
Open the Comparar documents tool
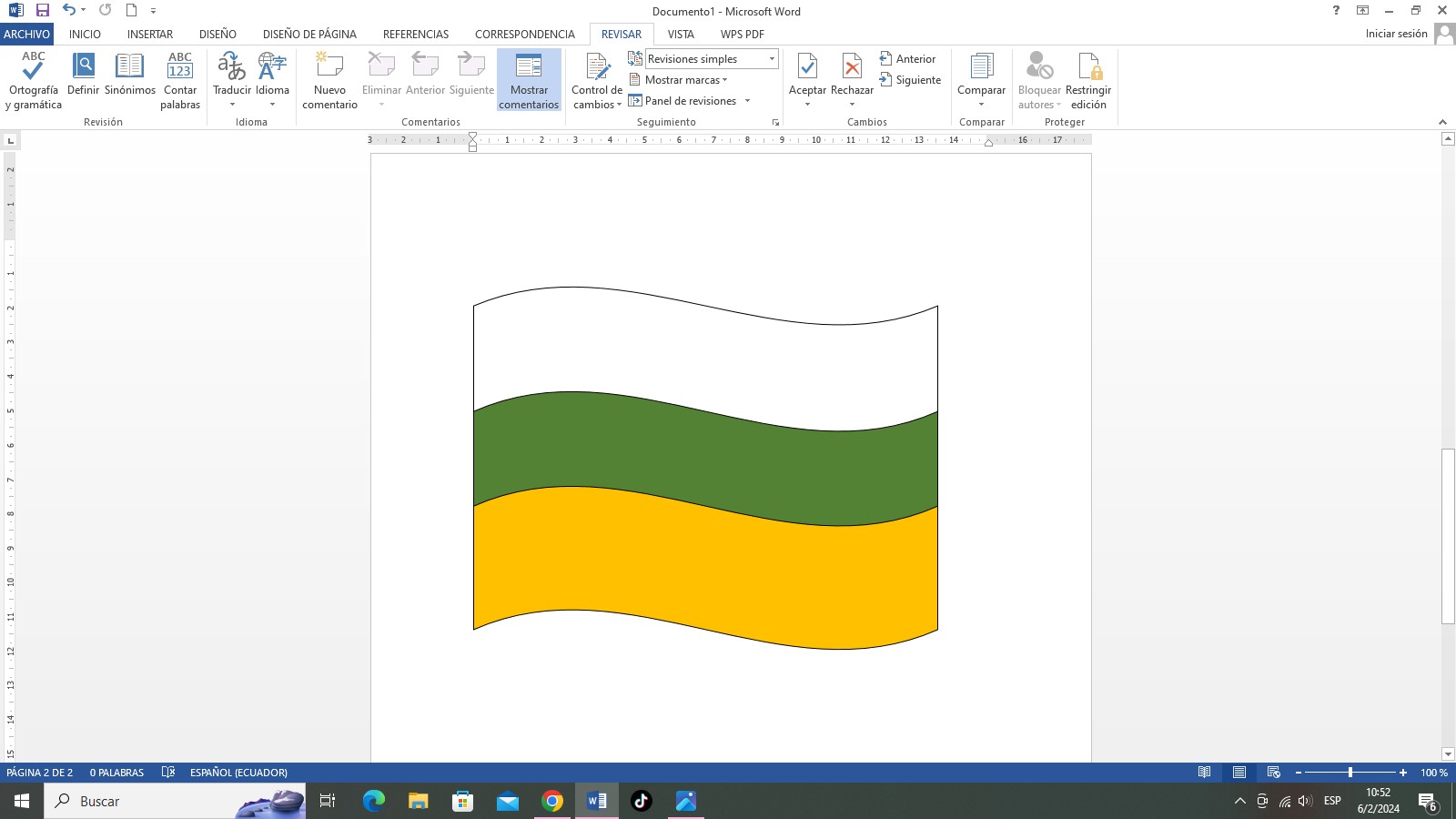point(981,67)
